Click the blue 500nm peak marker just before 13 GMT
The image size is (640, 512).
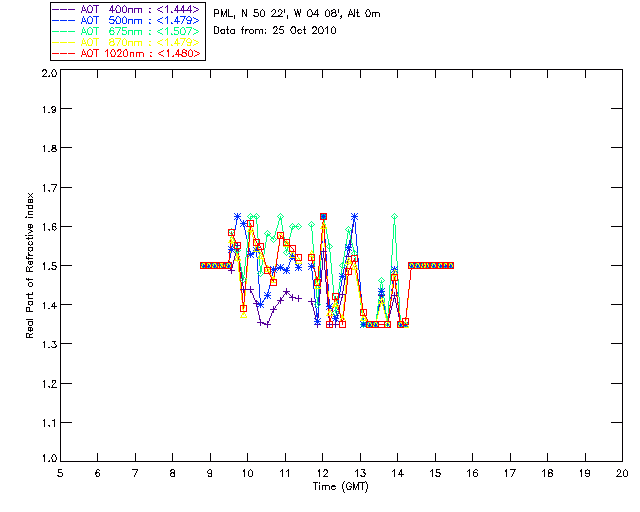click(x=354, y=216)
